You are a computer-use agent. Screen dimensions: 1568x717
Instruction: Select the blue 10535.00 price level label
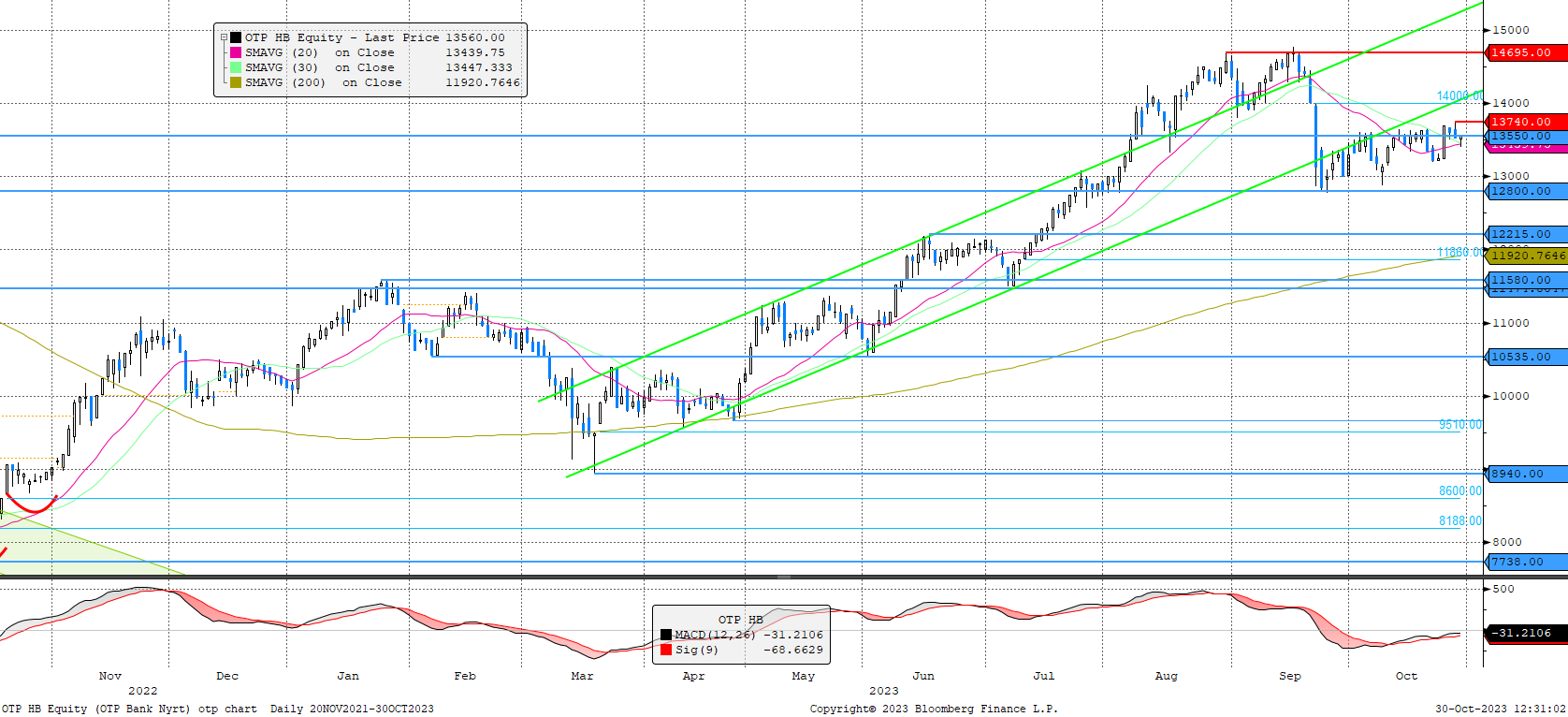click(1525, 357)
